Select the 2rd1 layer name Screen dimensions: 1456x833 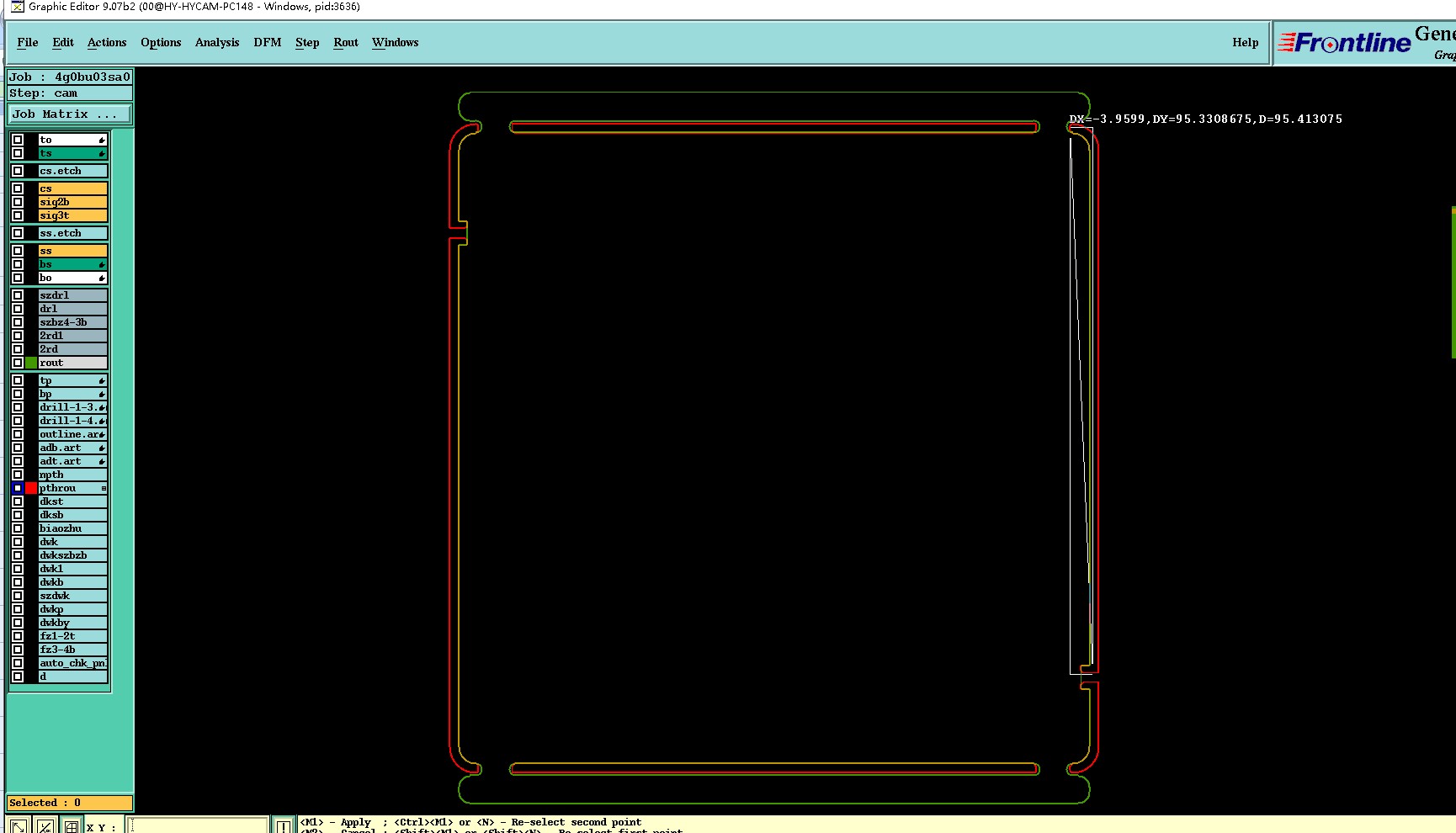73,336
